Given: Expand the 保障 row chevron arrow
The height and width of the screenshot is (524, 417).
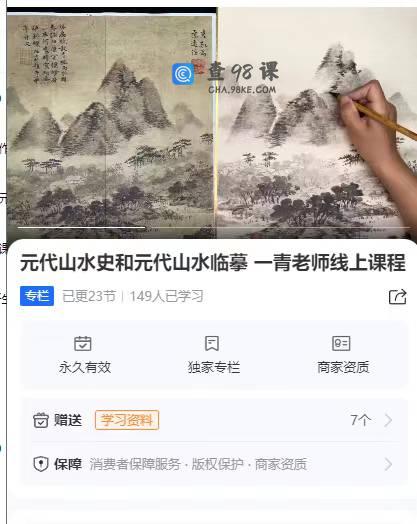Looking at the screenshot, I should click(388, 464).
